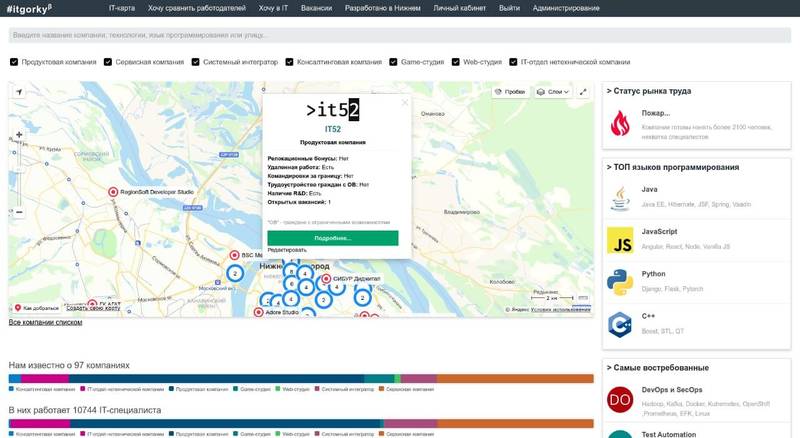Click the Python snake logo icon
Image resolution: width=800 pixels, height=438 pixels.
click(x=620, y=282)
